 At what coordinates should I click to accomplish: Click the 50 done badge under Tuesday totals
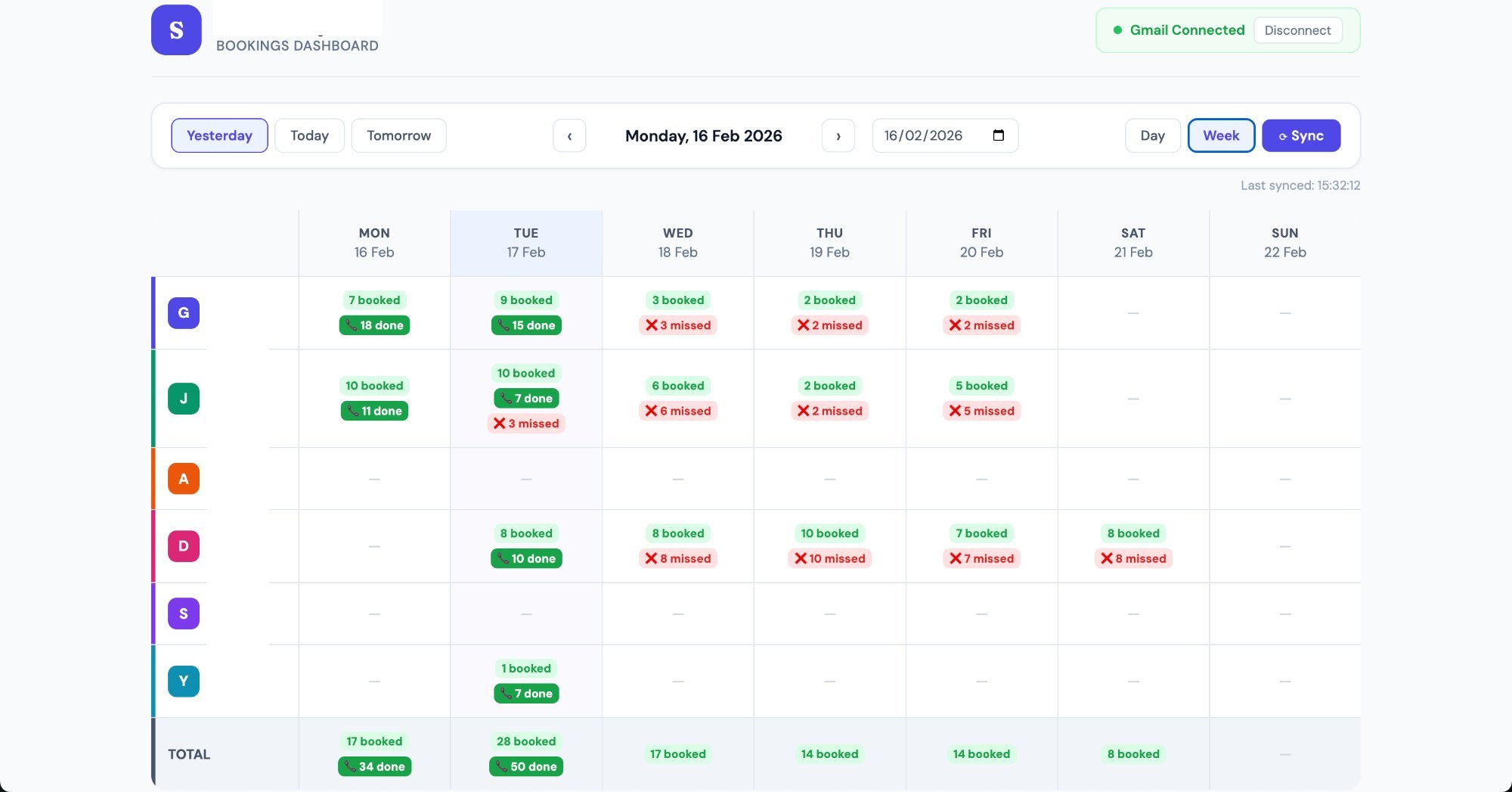[525, 766]
